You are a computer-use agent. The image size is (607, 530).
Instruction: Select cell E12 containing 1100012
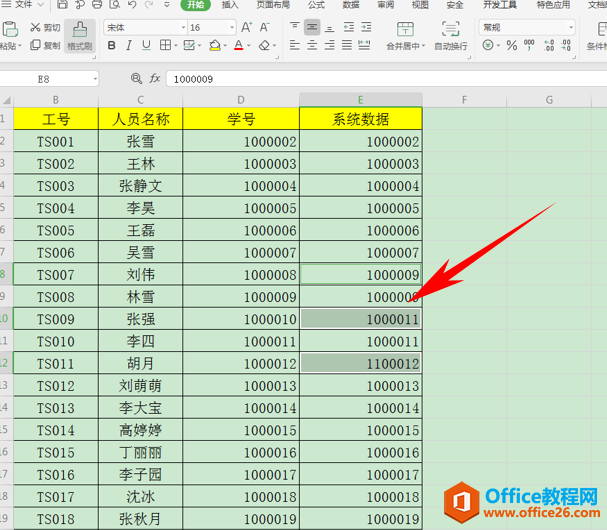(x=360, y=363)
